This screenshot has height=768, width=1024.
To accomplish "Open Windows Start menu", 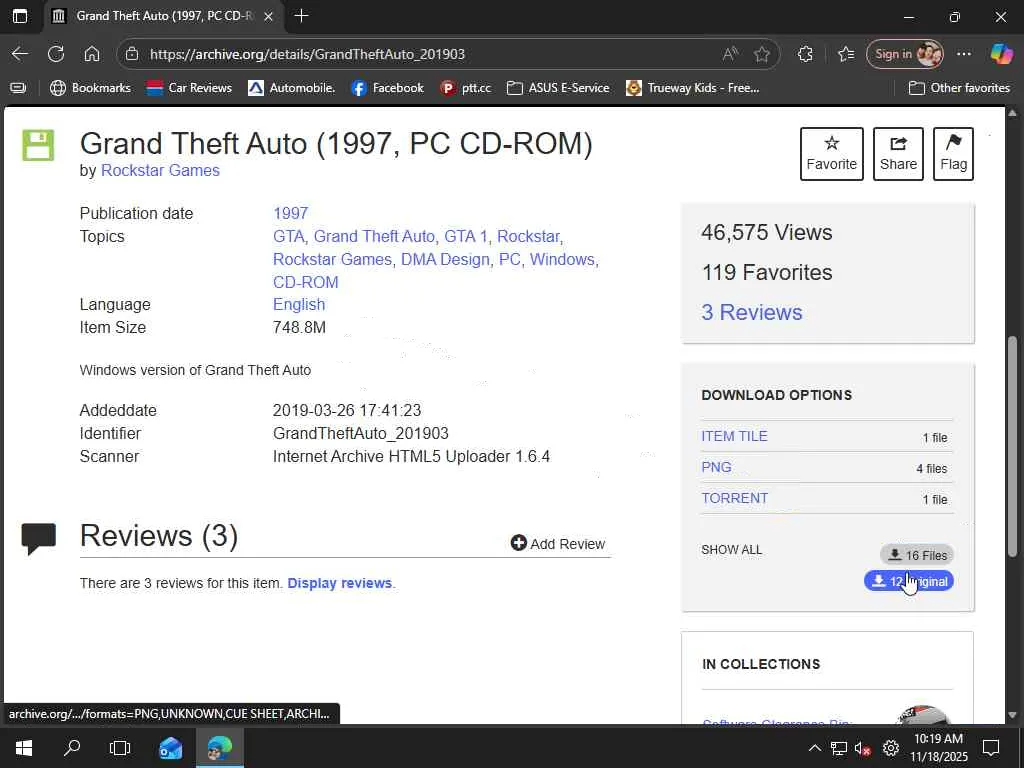I will pyautogui.click(x=24, y=748).
